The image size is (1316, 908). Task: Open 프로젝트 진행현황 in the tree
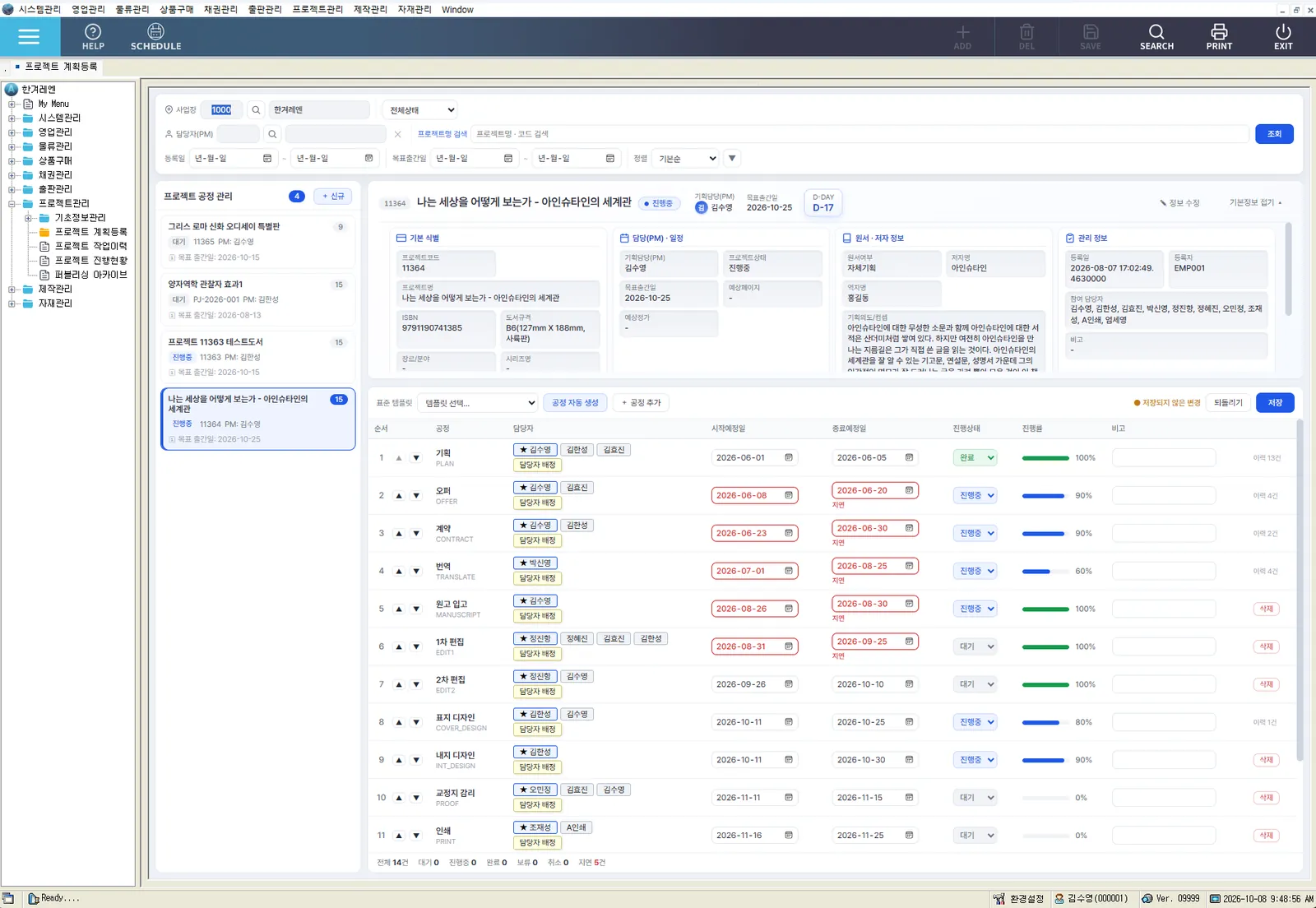[90, 261]
